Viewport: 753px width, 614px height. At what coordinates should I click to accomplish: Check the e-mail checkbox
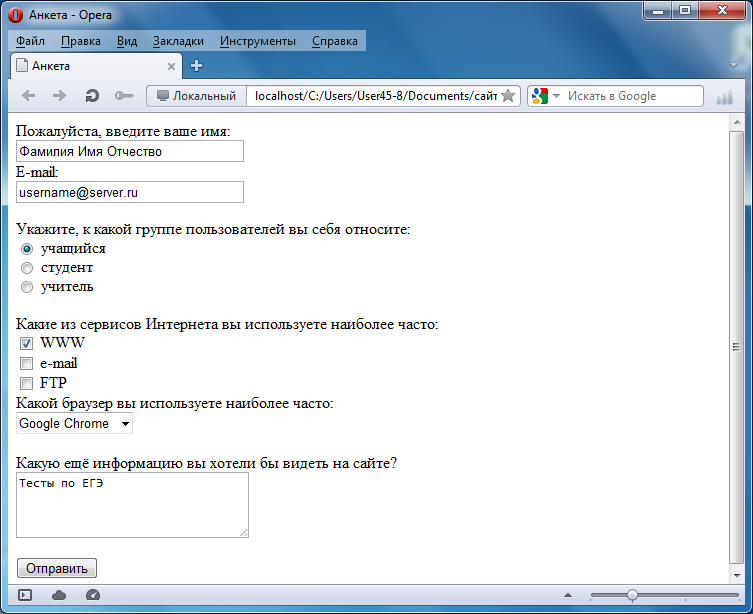(x=26, y=363)
